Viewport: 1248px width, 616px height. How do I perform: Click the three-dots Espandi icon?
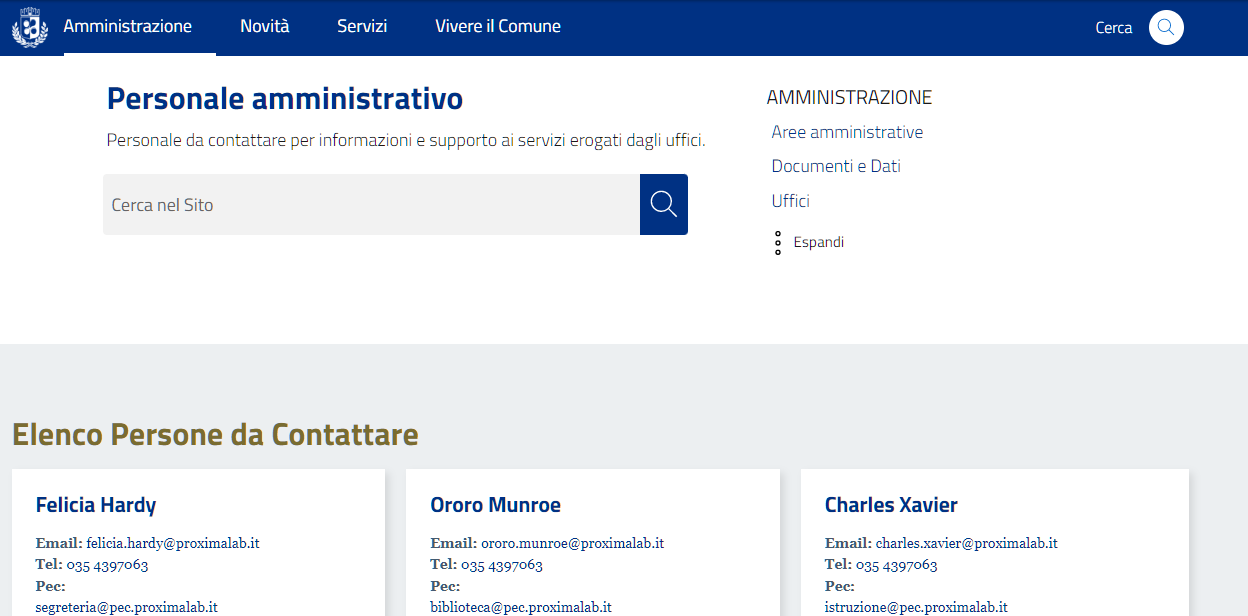778,243
